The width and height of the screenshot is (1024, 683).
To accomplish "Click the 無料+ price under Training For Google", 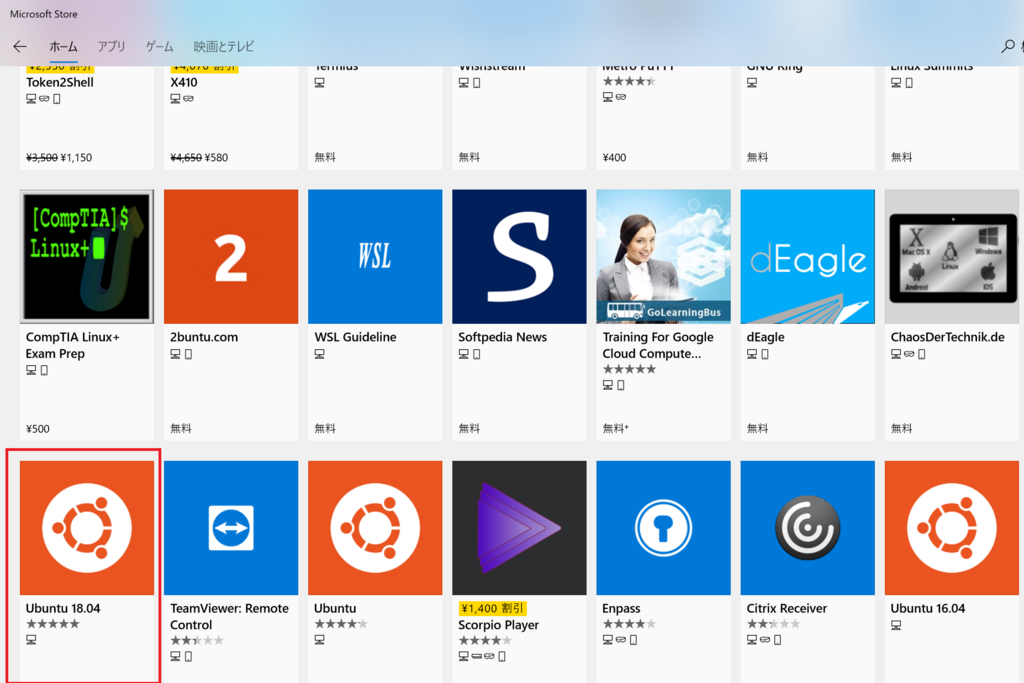I will pos(616,428).
